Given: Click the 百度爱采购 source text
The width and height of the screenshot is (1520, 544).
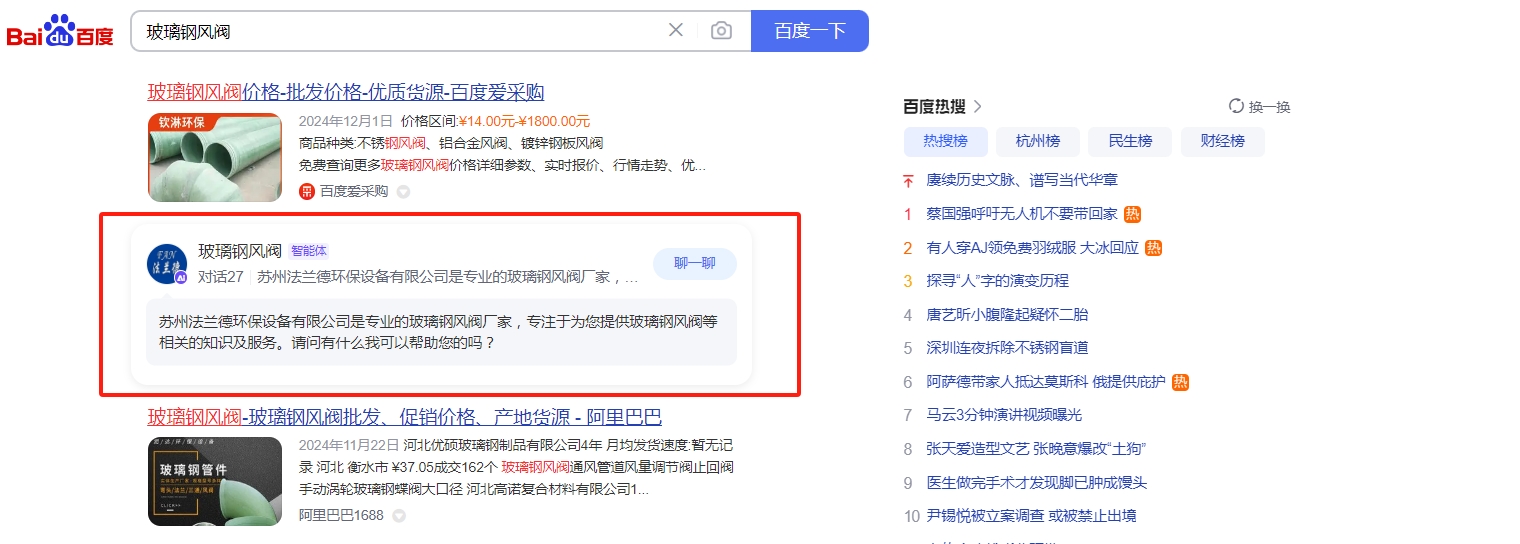Looking at the screenshot, I should 354,191.
